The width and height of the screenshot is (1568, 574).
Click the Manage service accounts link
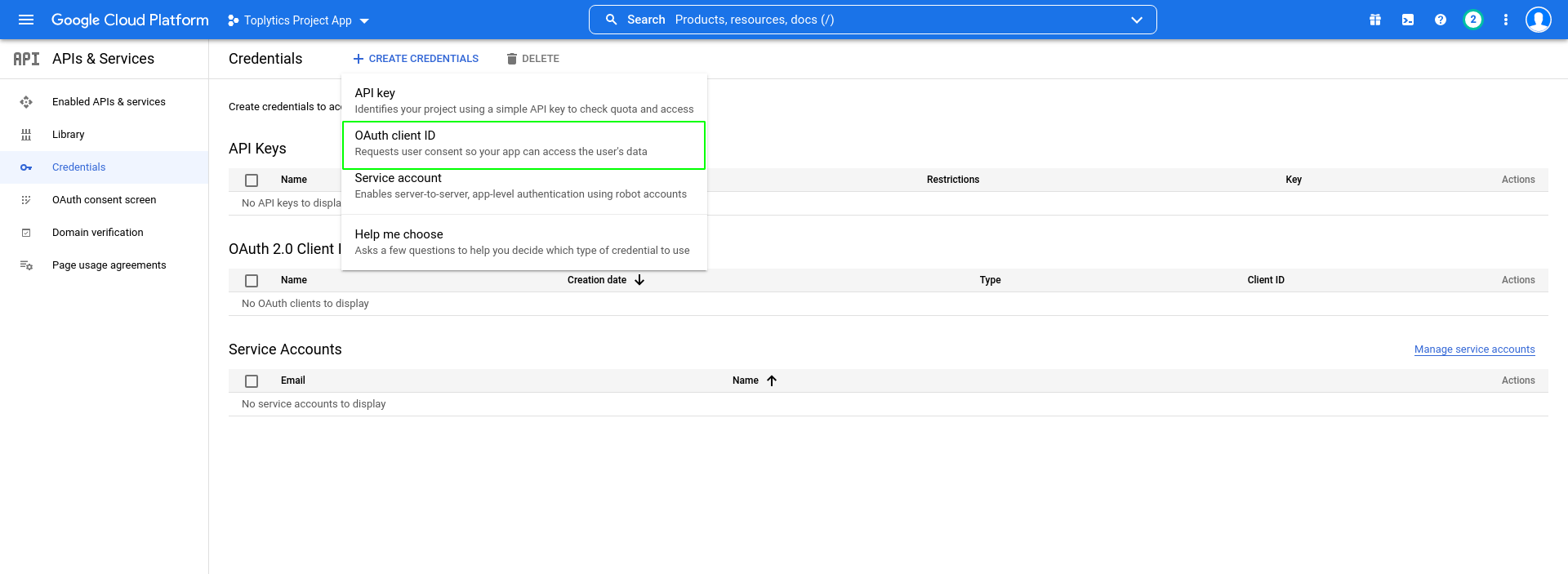click(1475, 349)
